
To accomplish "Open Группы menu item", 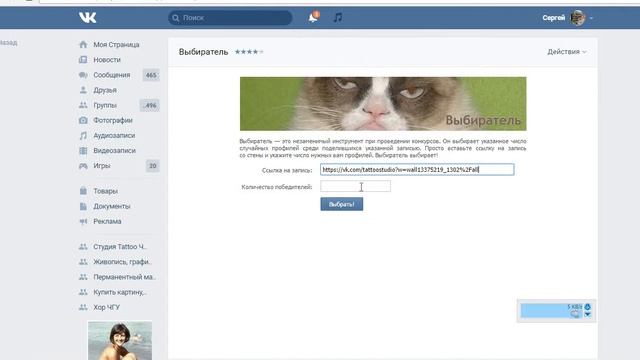I will click(x=105, y=105).
